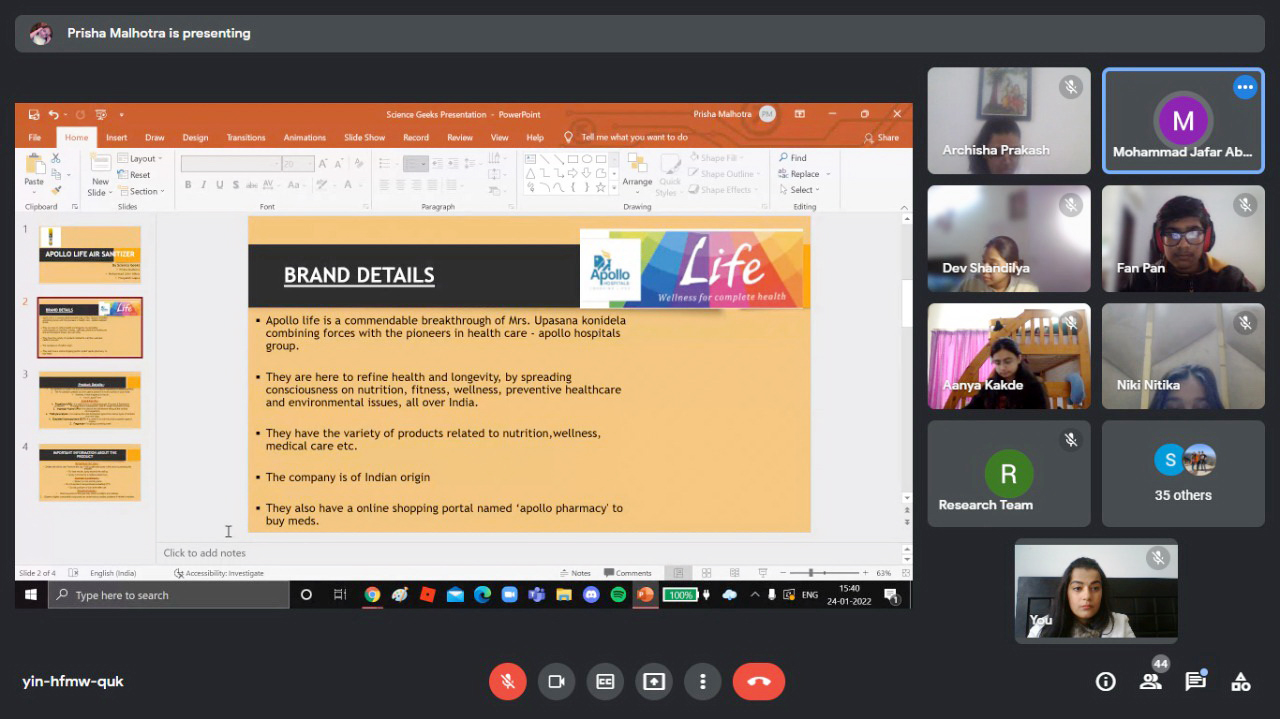
Task: Open the Layout dropdown
Action: 138,158
